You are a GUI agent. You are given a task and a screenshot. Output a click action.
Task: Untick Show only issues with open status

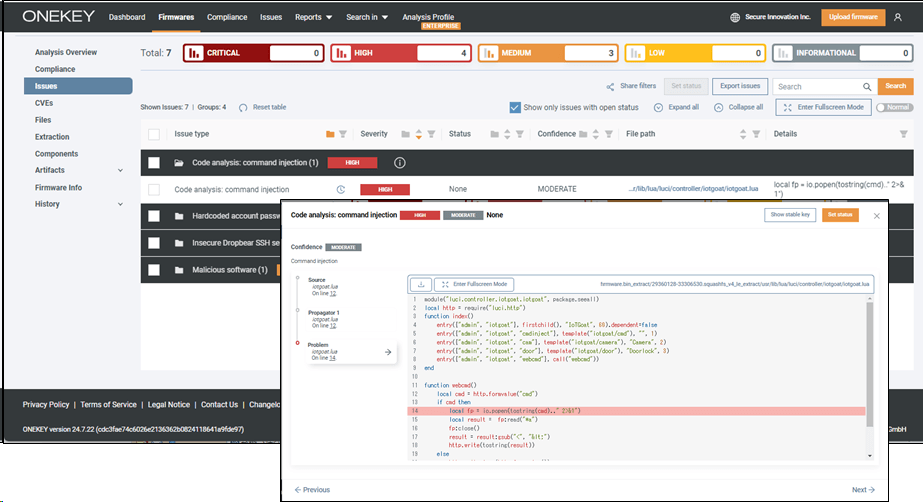515,107
